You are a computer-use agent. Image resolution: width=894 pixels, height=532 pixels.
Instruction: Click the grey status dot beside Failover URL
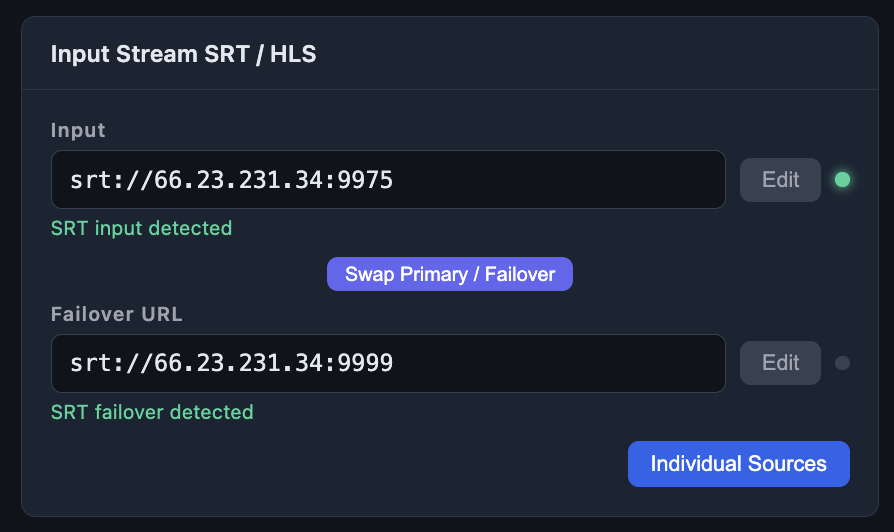(842, 363)
